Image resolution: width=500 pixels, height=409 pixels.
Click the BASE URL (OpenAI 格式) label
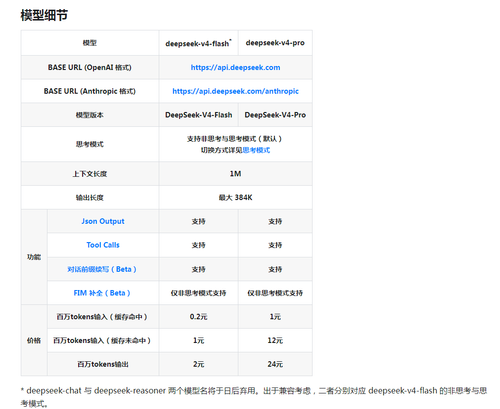click(x=90, y=67)
